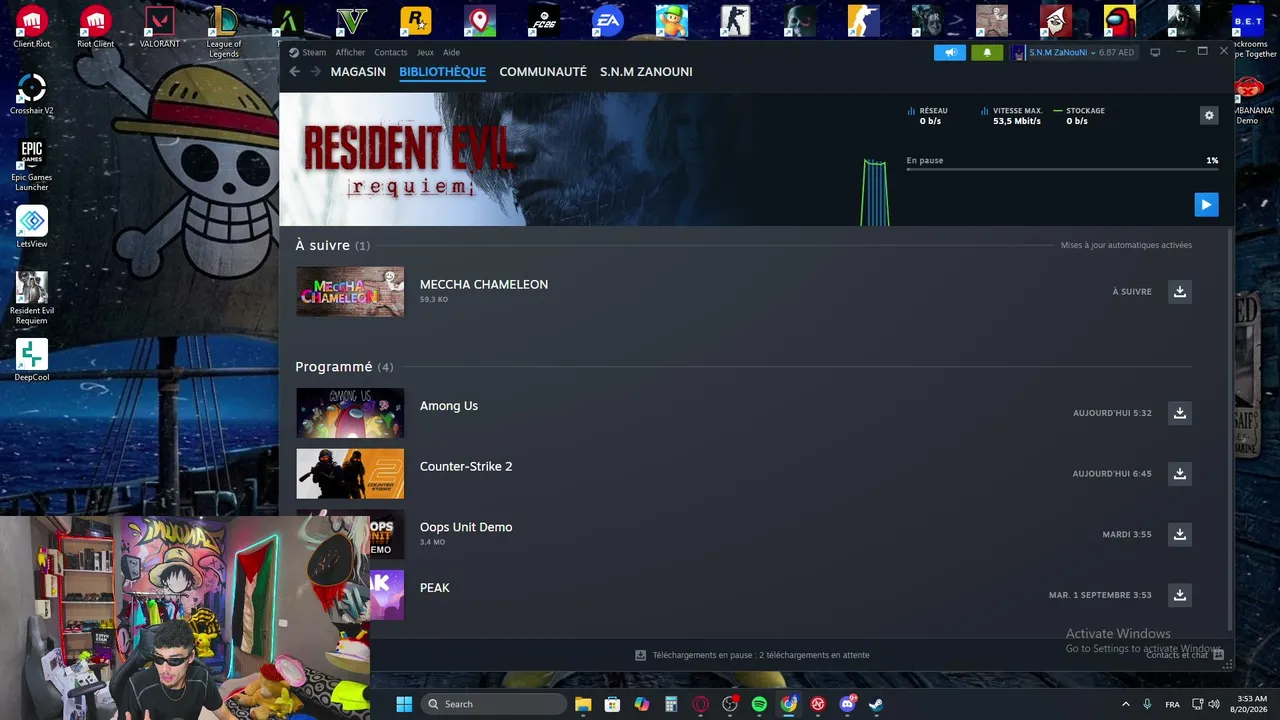Open the Contacts menu
Viewport: 1280px width, 720px height.
391,52
